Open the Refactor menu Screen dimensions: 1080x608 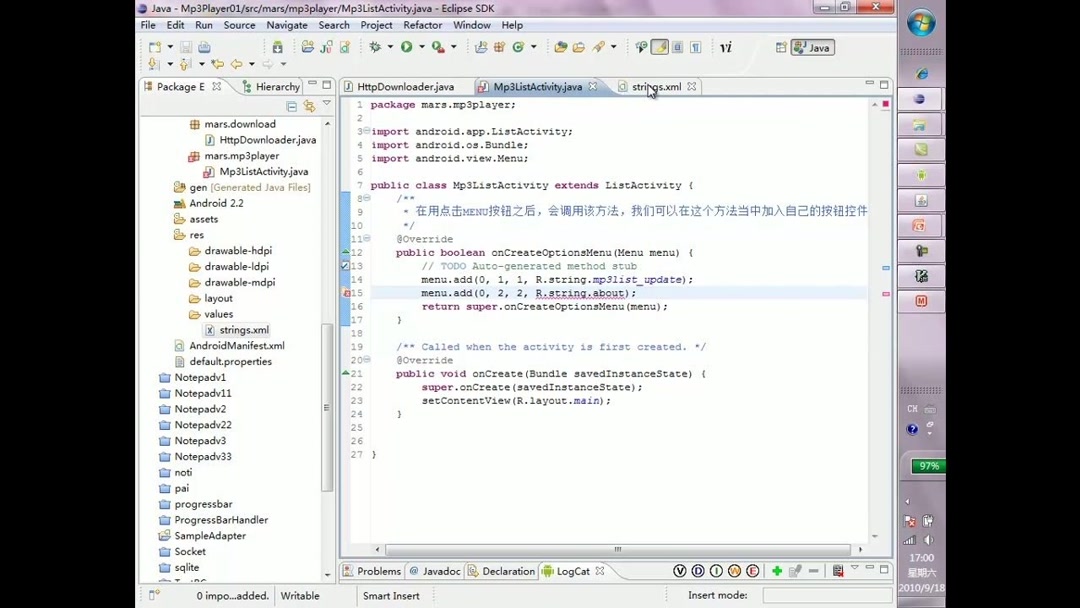pyautogui.click(x=422, y=25)
